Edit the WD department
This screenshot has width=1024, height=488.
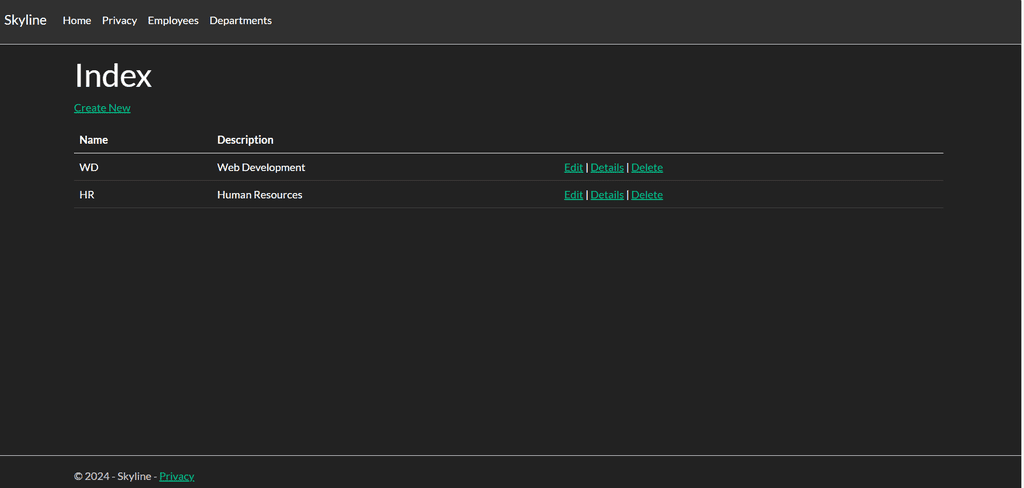tap(573, 167)
